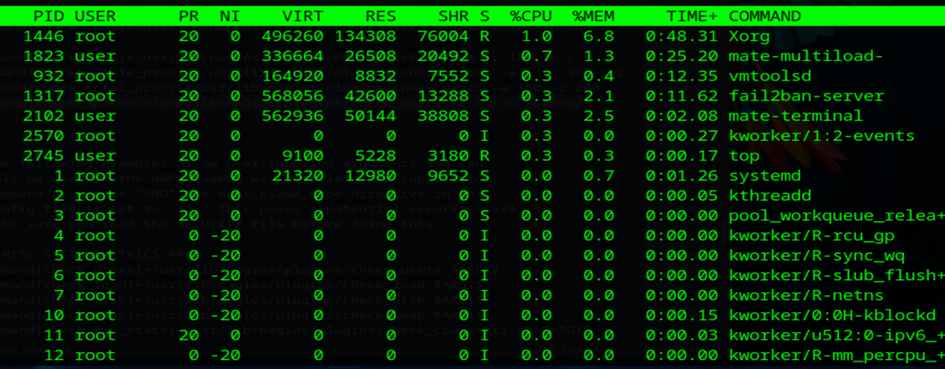Click the 21320 virtual memory value for systemd
Viewport: 945px width, 369px height.
coord(298,175)
